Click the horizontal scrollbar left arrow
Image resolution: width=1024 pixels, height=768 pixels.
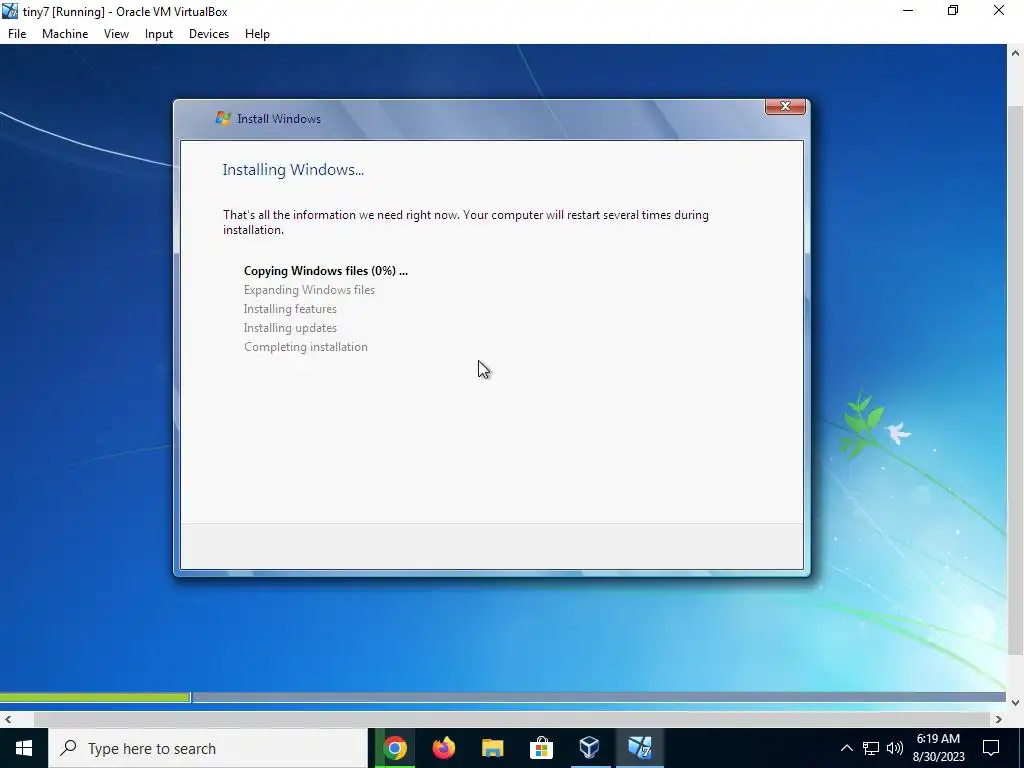tap(7, 719)
